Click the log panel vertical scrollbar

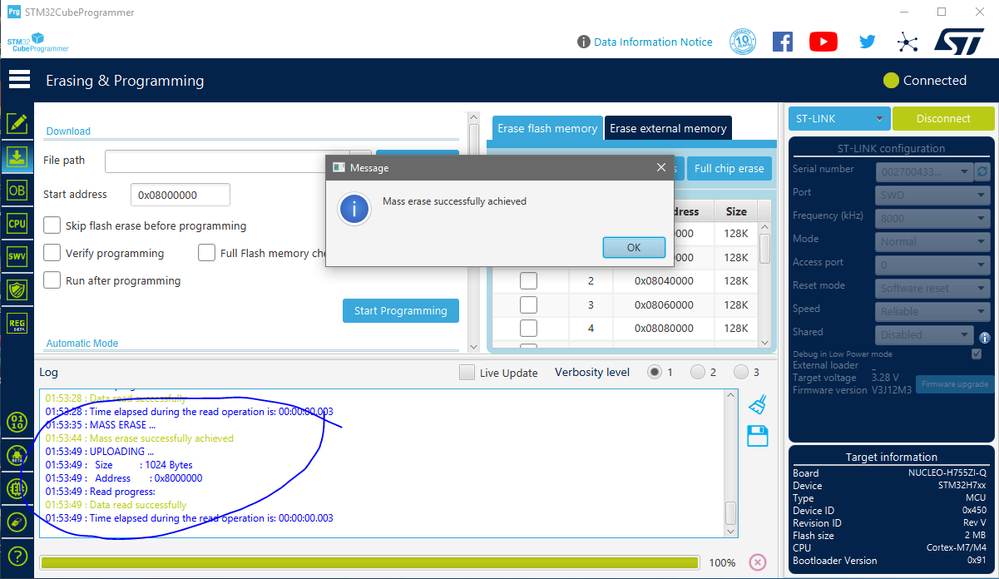[x=731, y=463]
